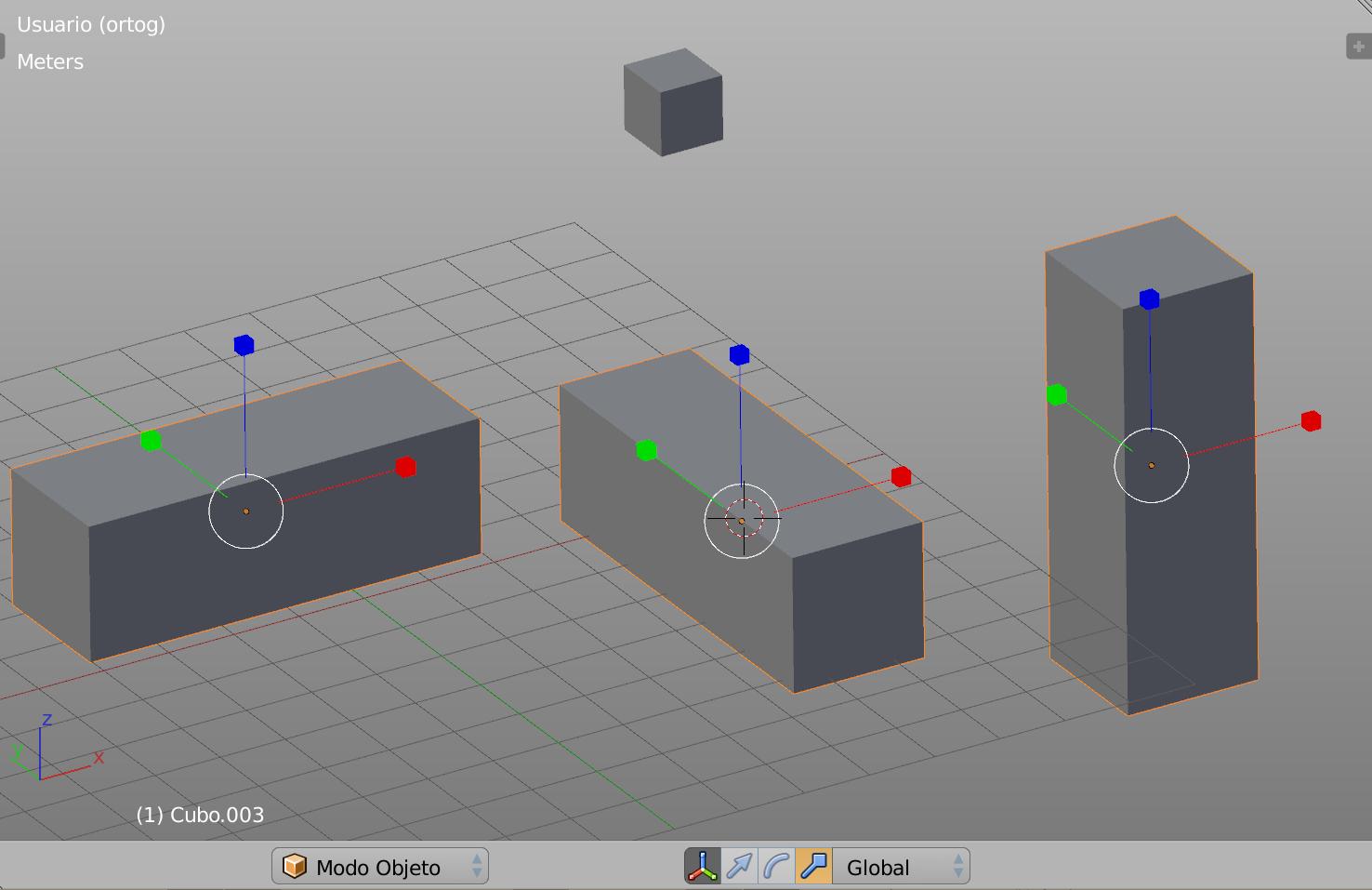Viewport: 1372px width, 890px height.
Task: Click the left box's white manipulator circle
Action: point(245,511)
